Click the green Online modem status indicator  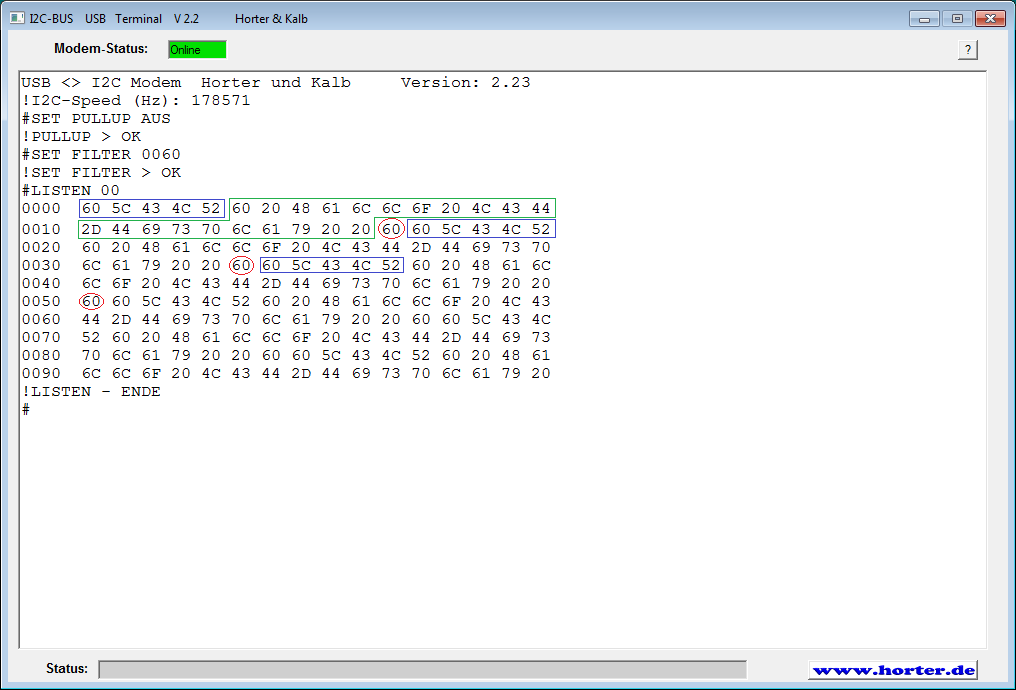point(197,50)
